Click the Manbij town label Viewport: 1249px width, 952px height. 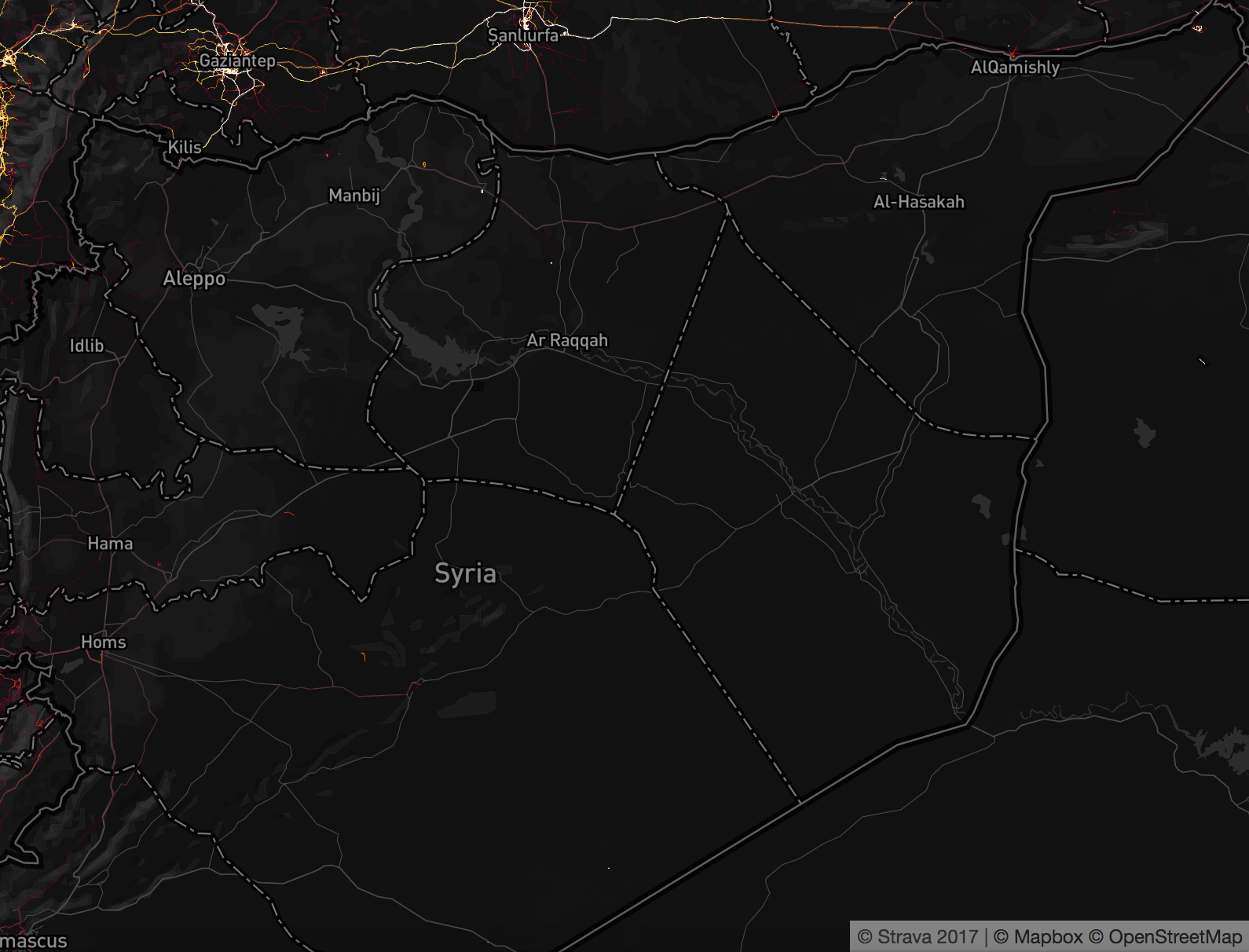coord(354,196)
